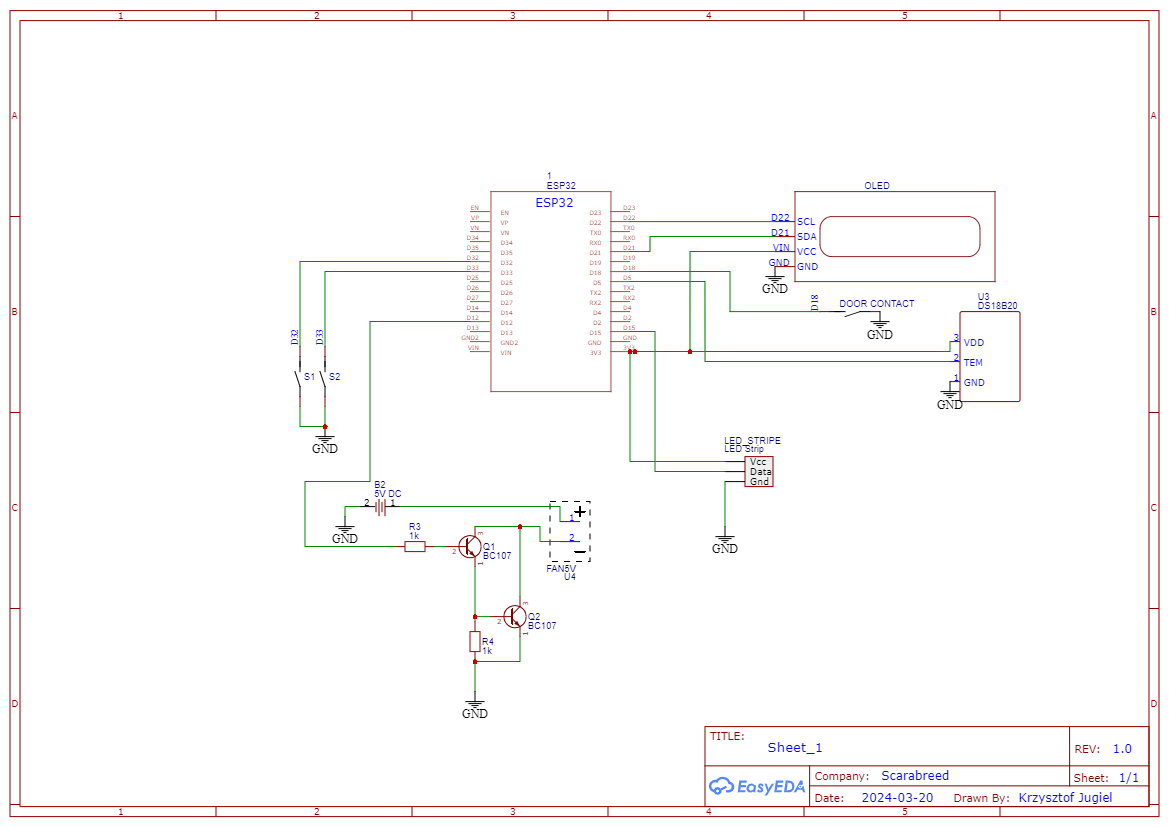Click the Krzysztof Jugiel drawn-by name

click(1064, 798)
